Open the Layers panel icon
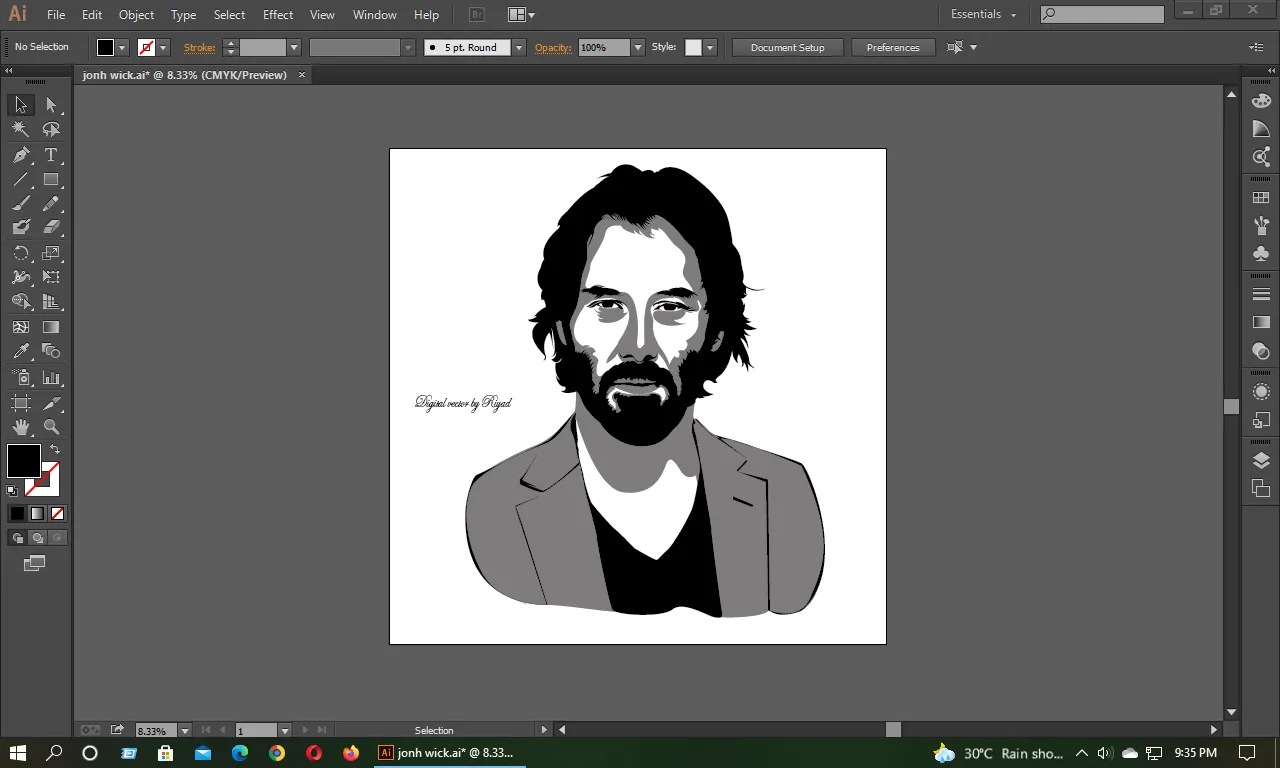Screen dimensions: 1280x768 [x=1261, y=460]
